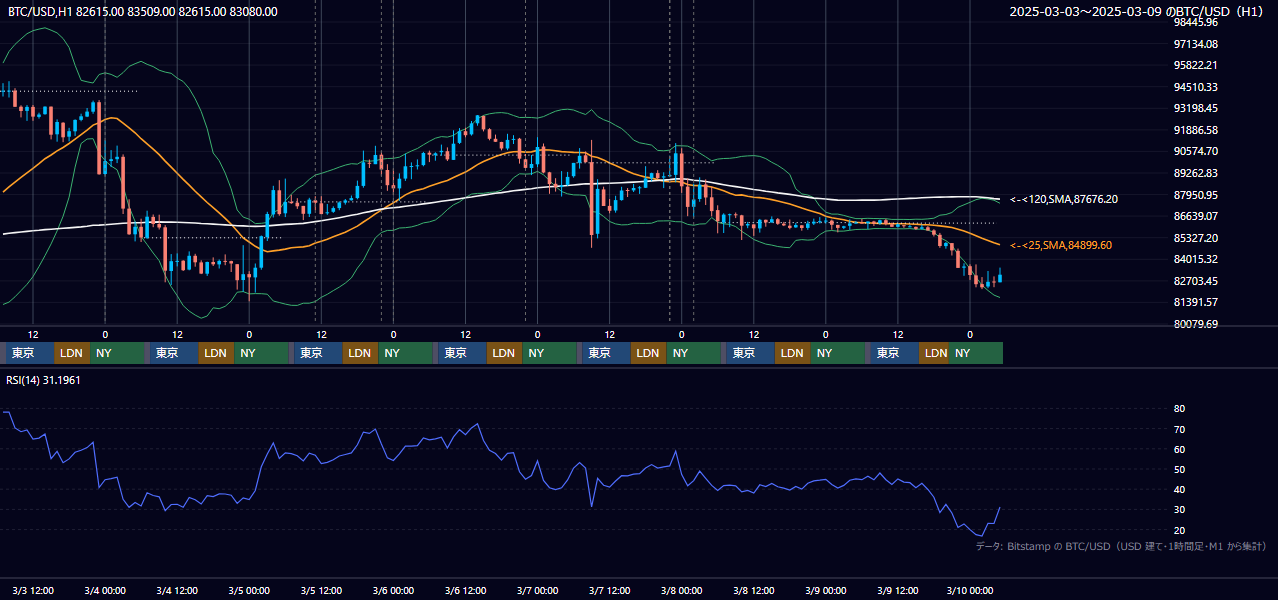Click price axis label 86639.07
This screenshot has height=600, width=1278.
coord(1195,216)
